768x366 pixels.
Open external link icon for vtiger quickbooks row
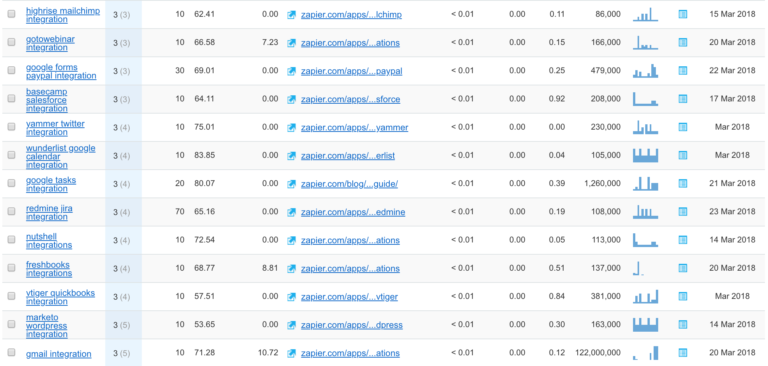click(x=291, y=297)
